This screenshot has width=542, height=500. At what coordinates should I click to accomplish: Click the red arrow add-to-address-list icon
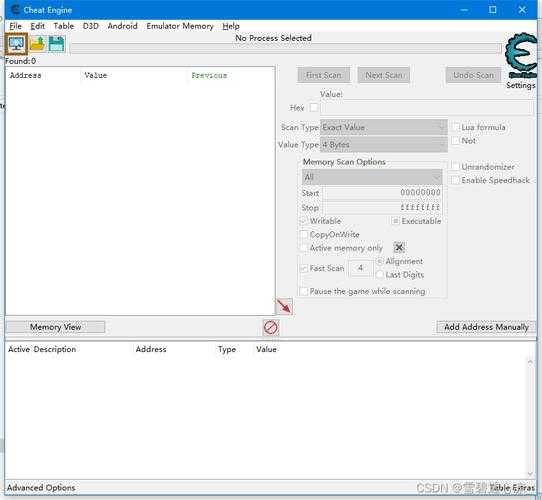(284, 306)
